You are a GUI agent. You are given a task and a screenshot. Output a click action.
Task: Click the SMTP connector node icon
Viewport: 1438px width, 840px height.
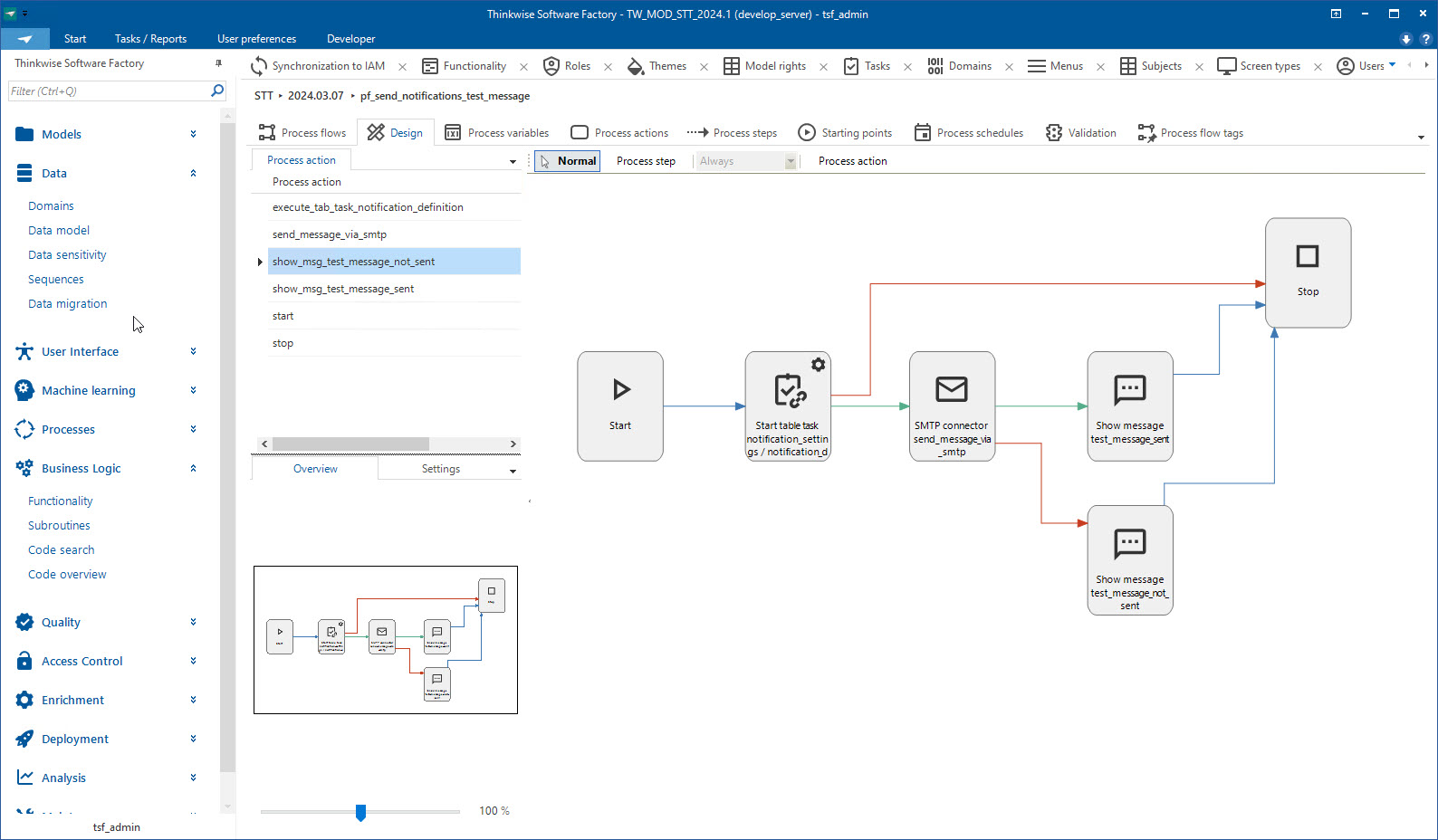pos(951,389)
